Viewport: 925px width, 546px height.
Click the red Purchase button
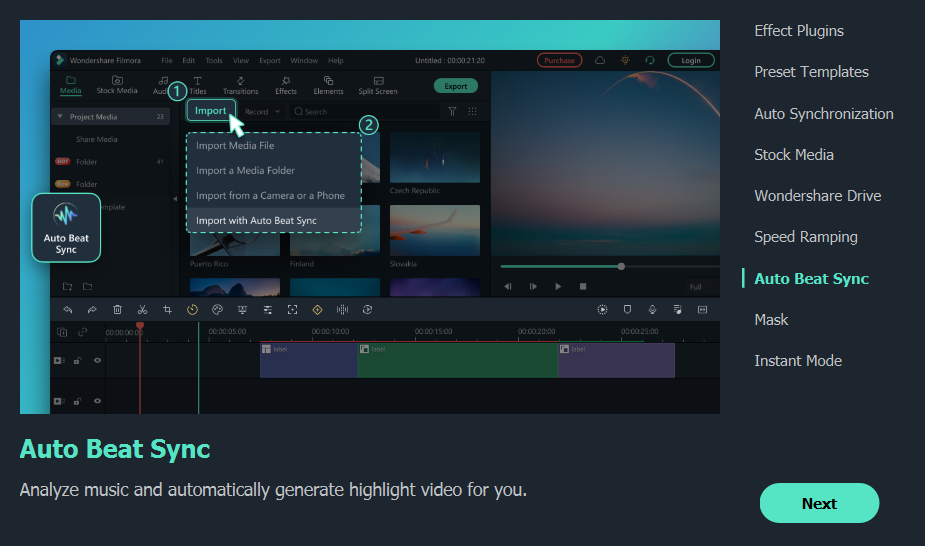559,60
